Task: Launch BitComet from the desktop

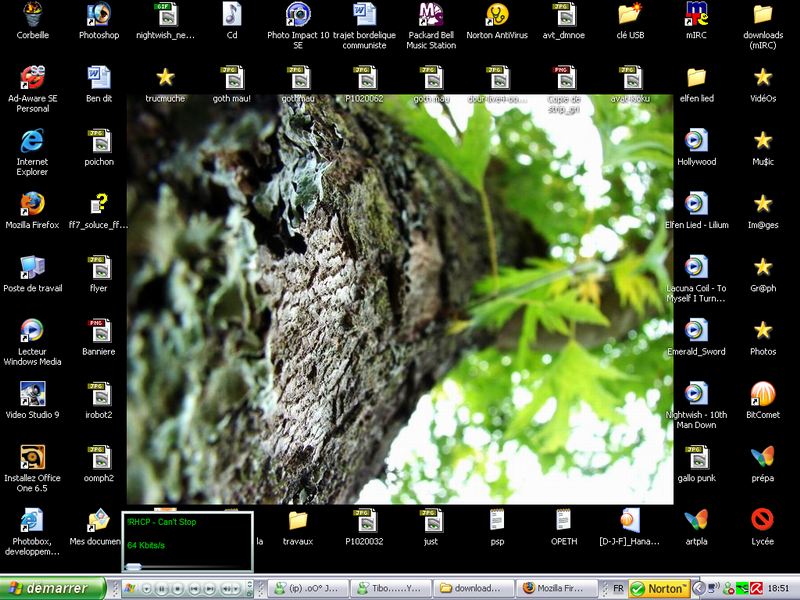Action: tap(762, 394)
